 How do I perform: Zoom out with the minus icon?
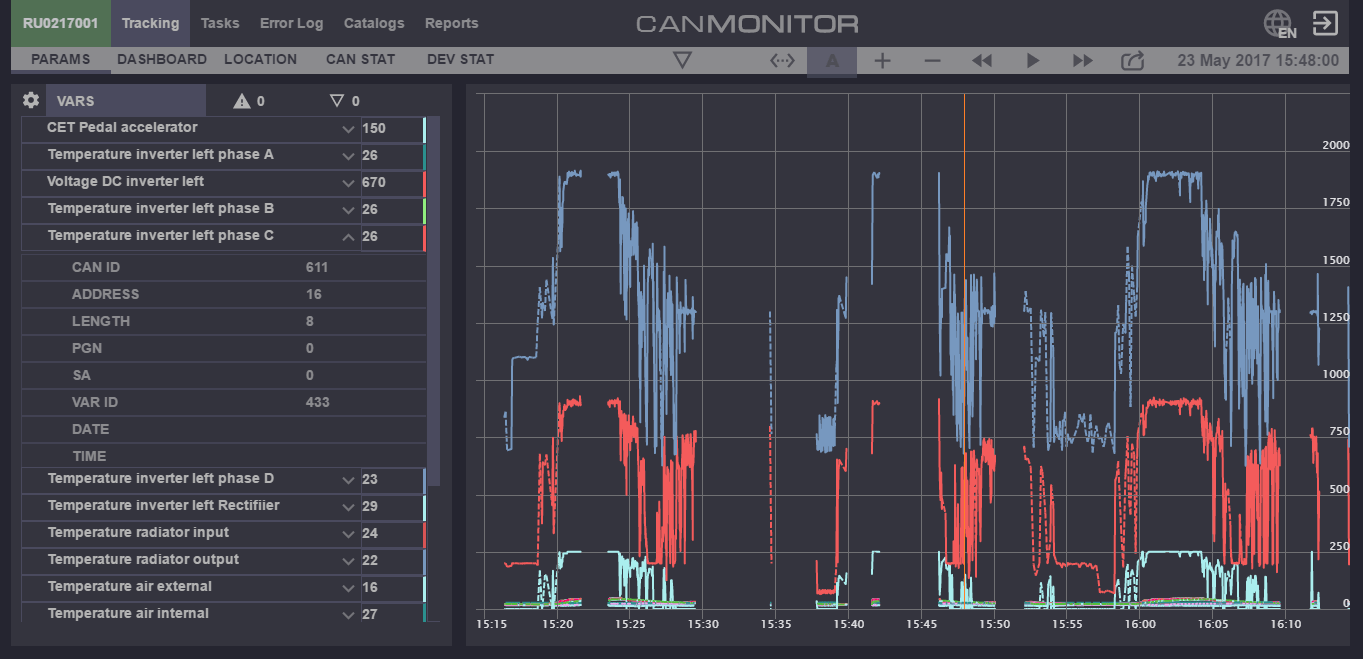[x=932, y=61]
